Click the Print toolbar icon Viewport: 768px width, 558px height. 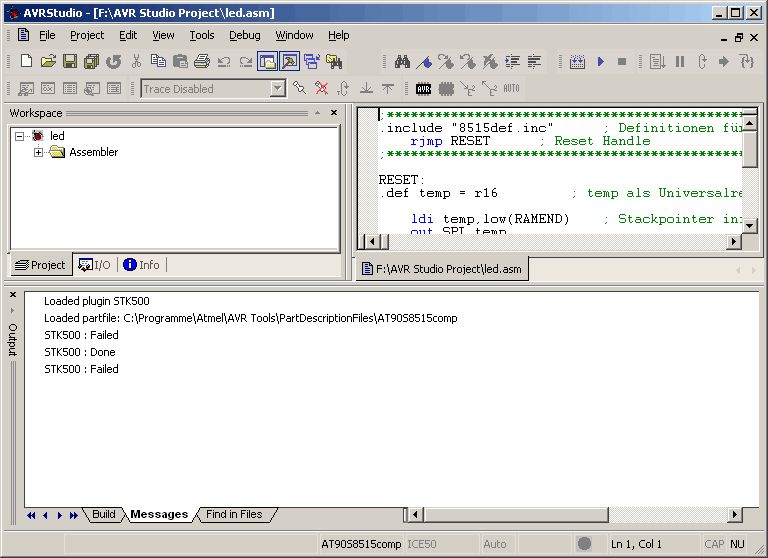pyautogui.click(x=201, y=62)
